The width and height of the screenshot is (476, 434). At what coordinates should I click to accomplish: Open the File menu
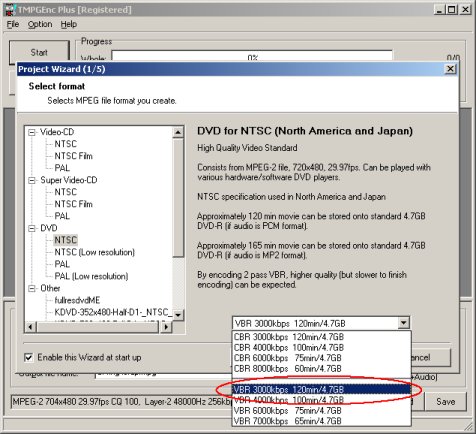point(13,24)
